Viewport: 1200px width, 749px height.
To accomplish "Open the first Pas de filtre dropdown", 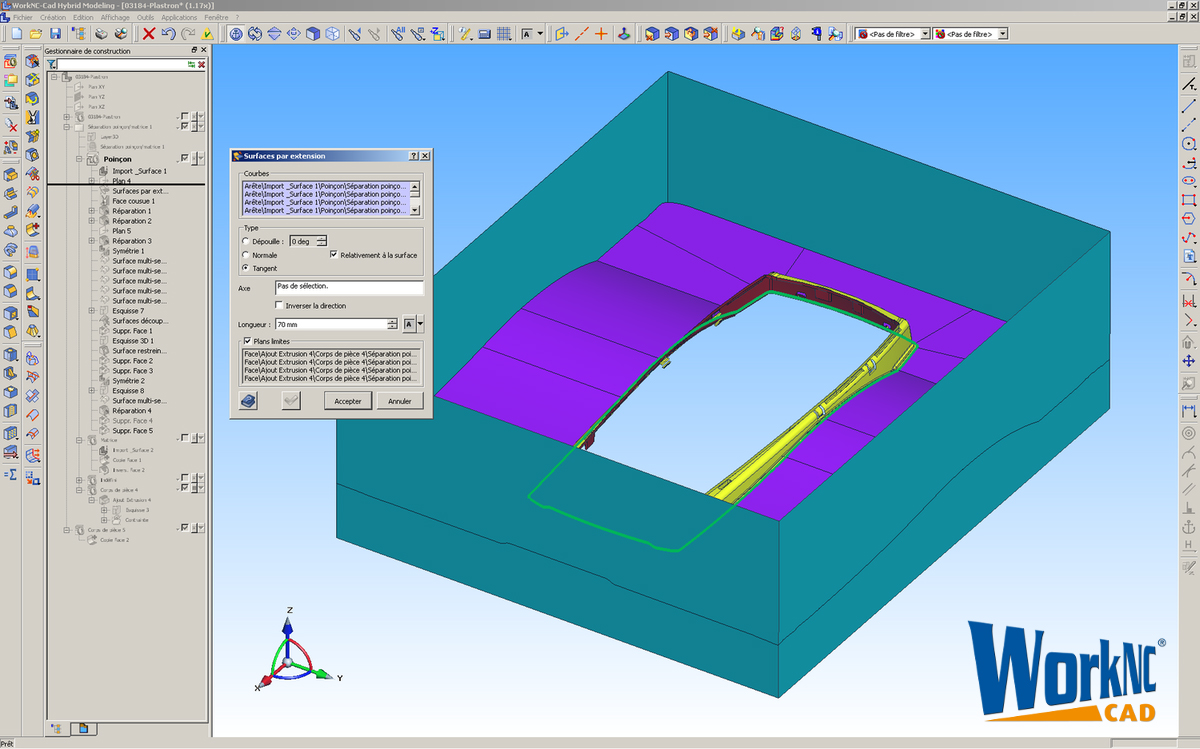I will click(x=924, y=34).
